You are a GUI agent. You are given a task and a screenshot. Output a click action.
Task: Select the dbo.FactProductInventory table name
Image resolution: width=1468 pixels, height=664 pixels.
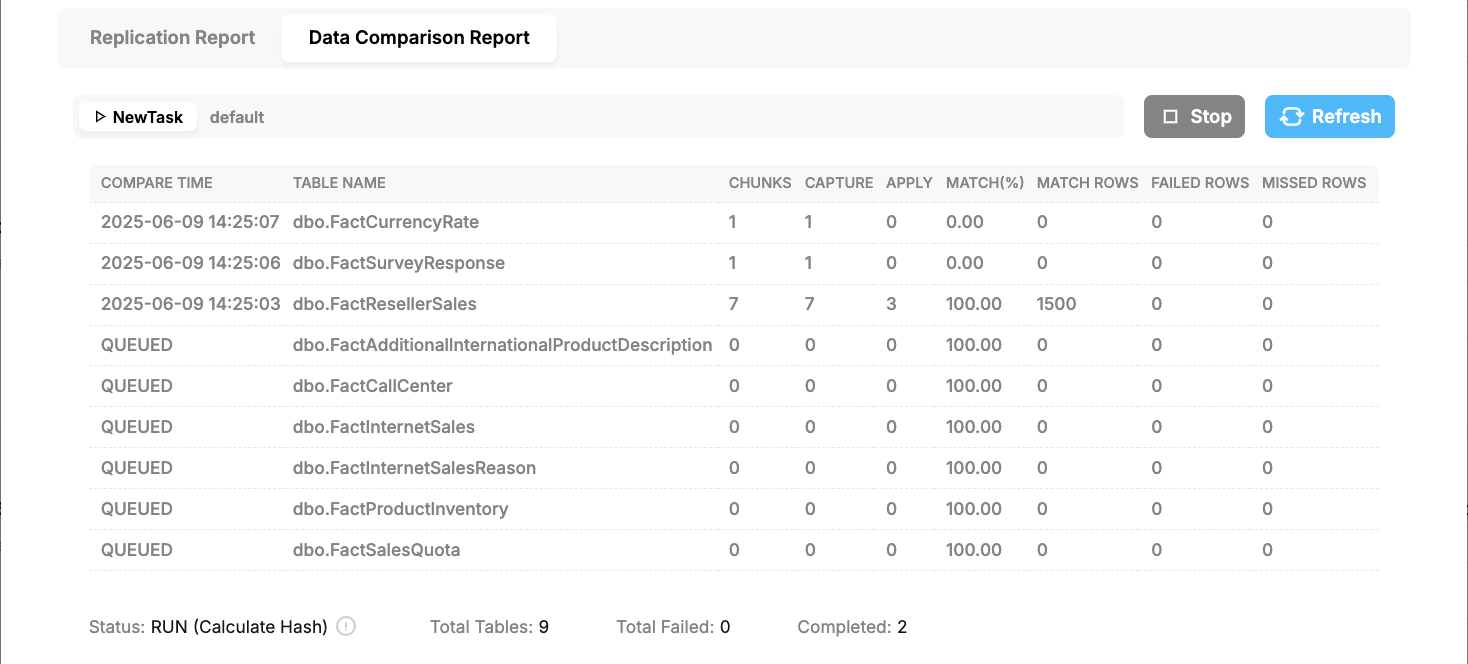401,509
